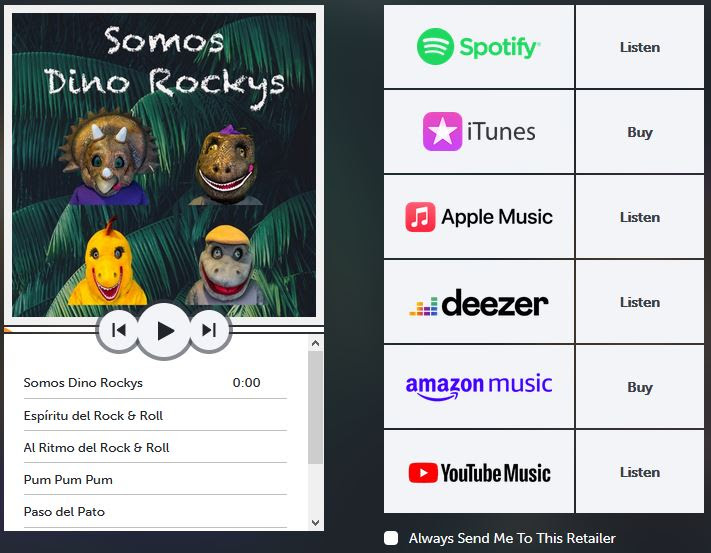The height and width of the screenshot is (553, 711).
Task: Select the Espíritu del Rock & Roll track
Action: tap(155, 416)
